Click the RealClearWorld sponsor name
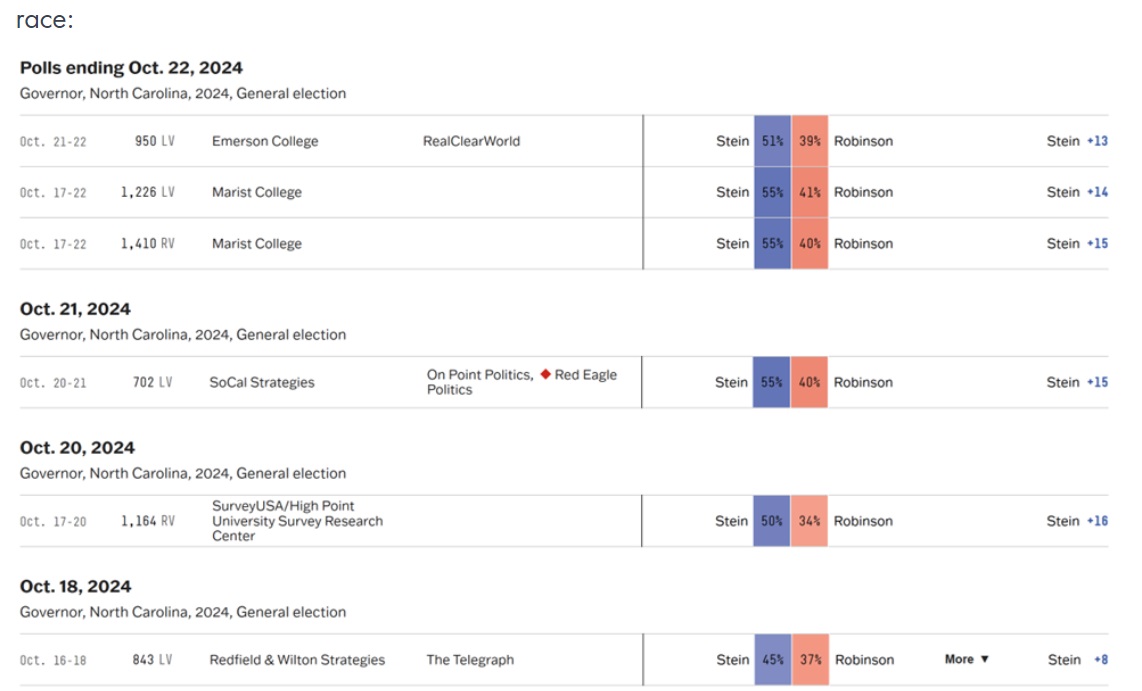This screenshot has height=691, width=1142. tap(471, 141)
